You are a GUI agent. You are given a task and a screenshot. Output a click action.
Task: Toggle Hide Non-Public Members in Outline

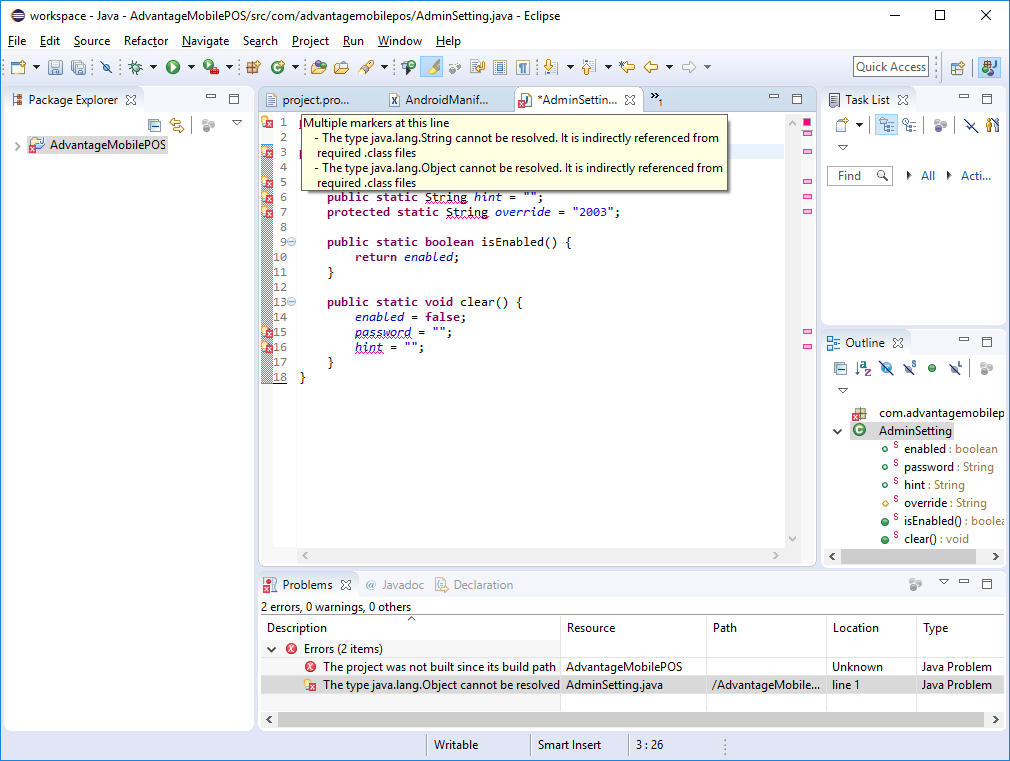[932, 369]
